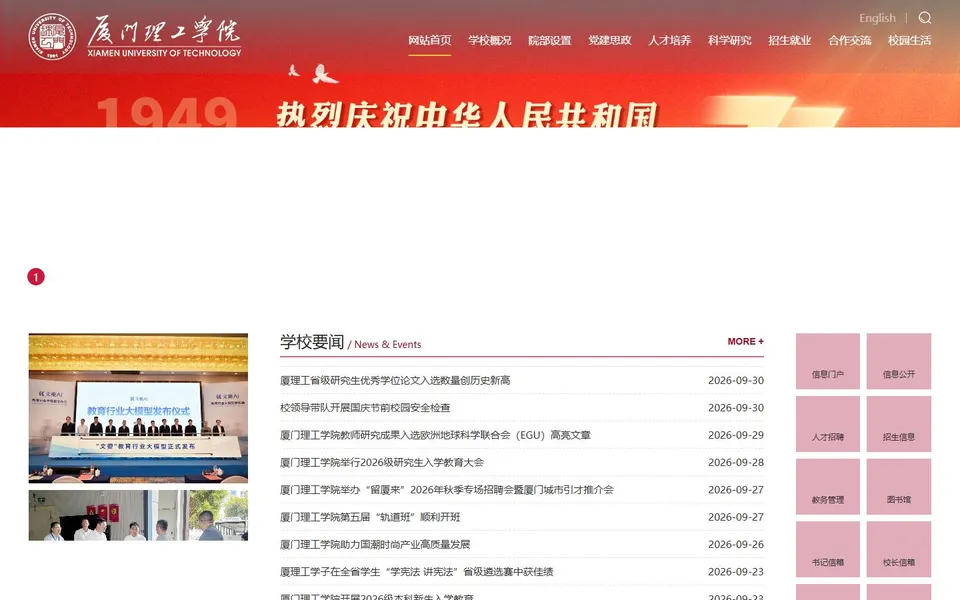The width and height of the screenshot is (960, 600).
Task: Select 人才培养 in the navigation bar
Action: [670, 40]
